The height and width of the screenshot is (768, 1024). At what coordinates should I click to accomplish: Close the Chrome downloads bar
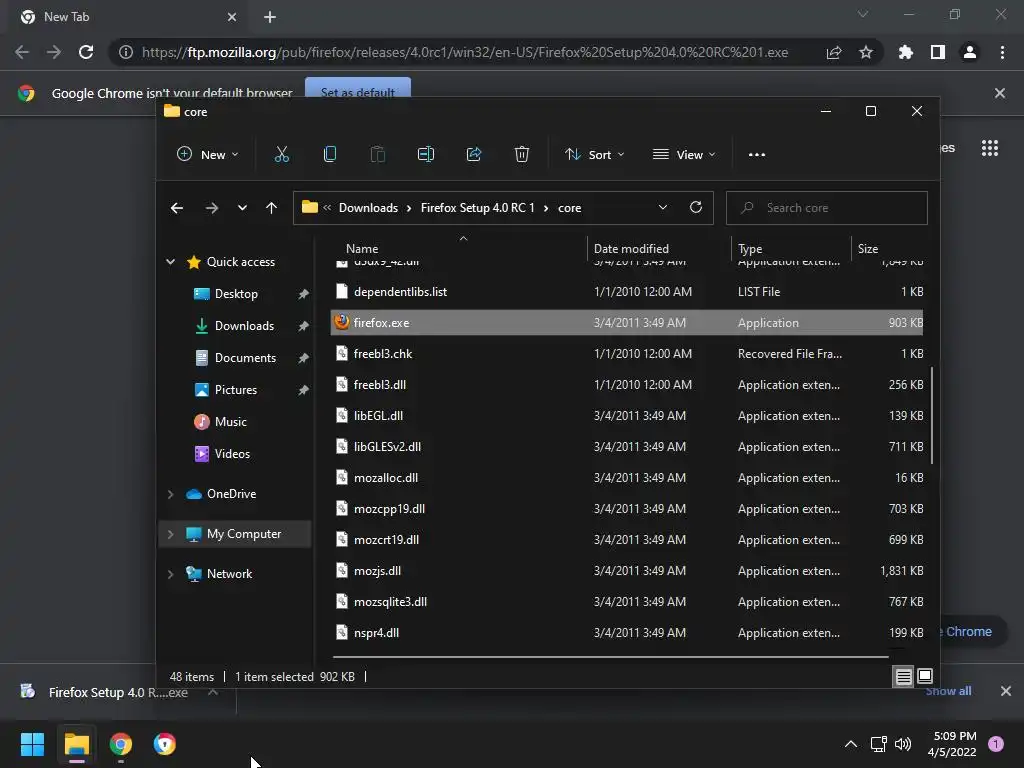tap(1006, 691)
